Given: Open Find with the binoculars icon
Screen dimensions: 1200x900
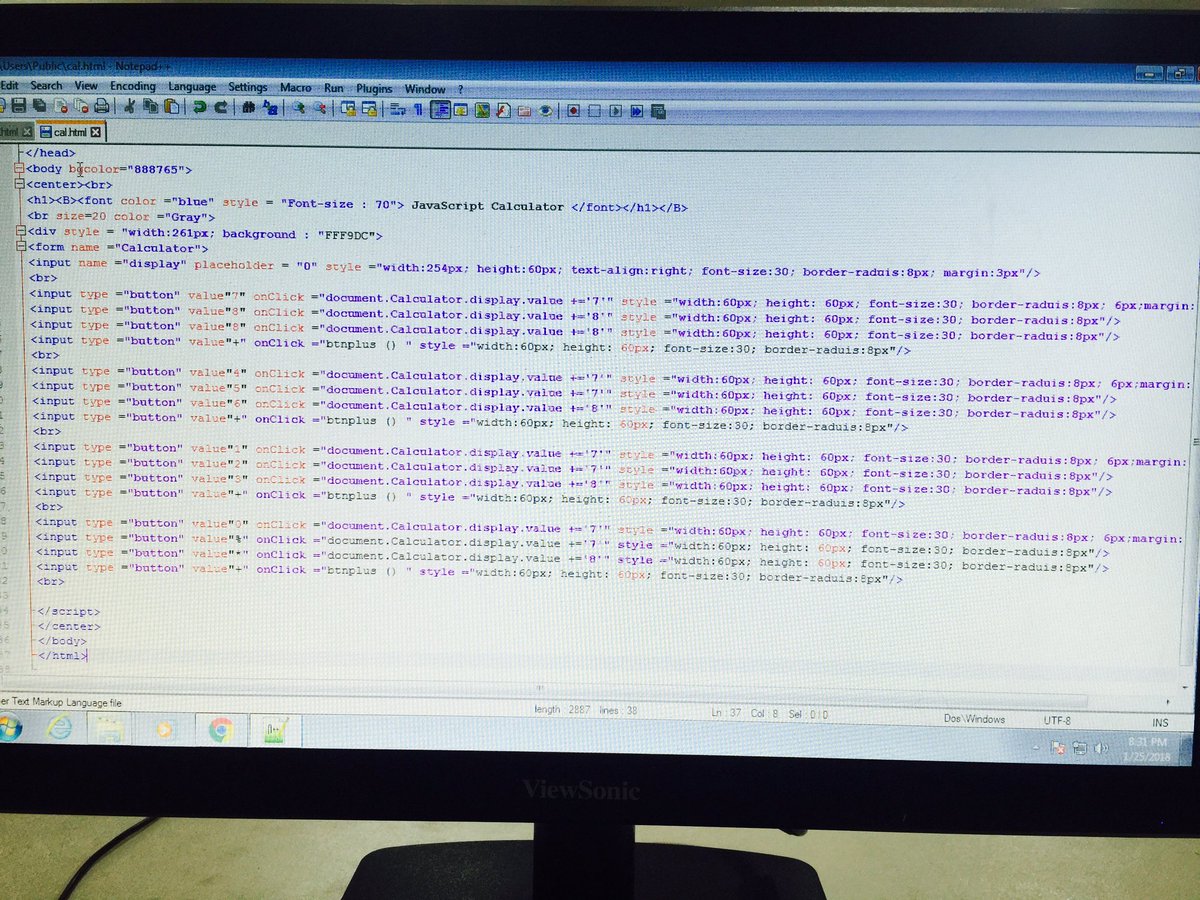Looking at the screenshot, I should 248,107.
